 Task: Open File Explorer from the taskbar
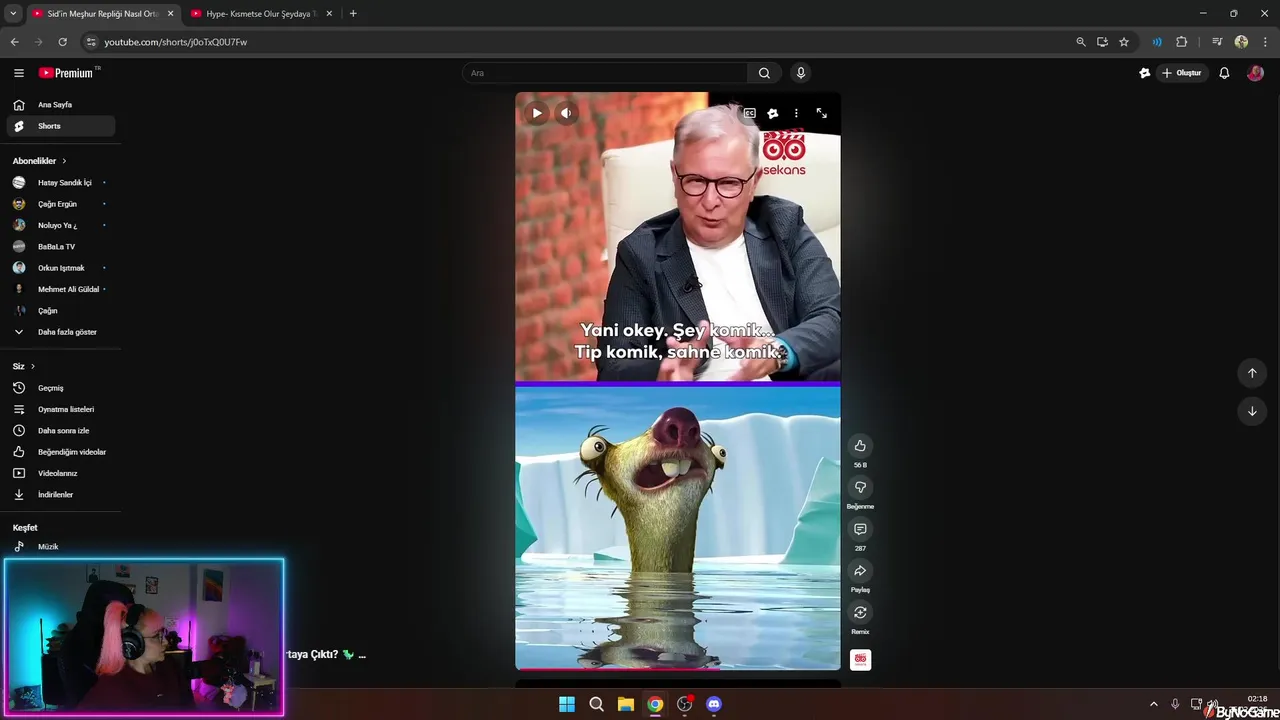point(626,704)
